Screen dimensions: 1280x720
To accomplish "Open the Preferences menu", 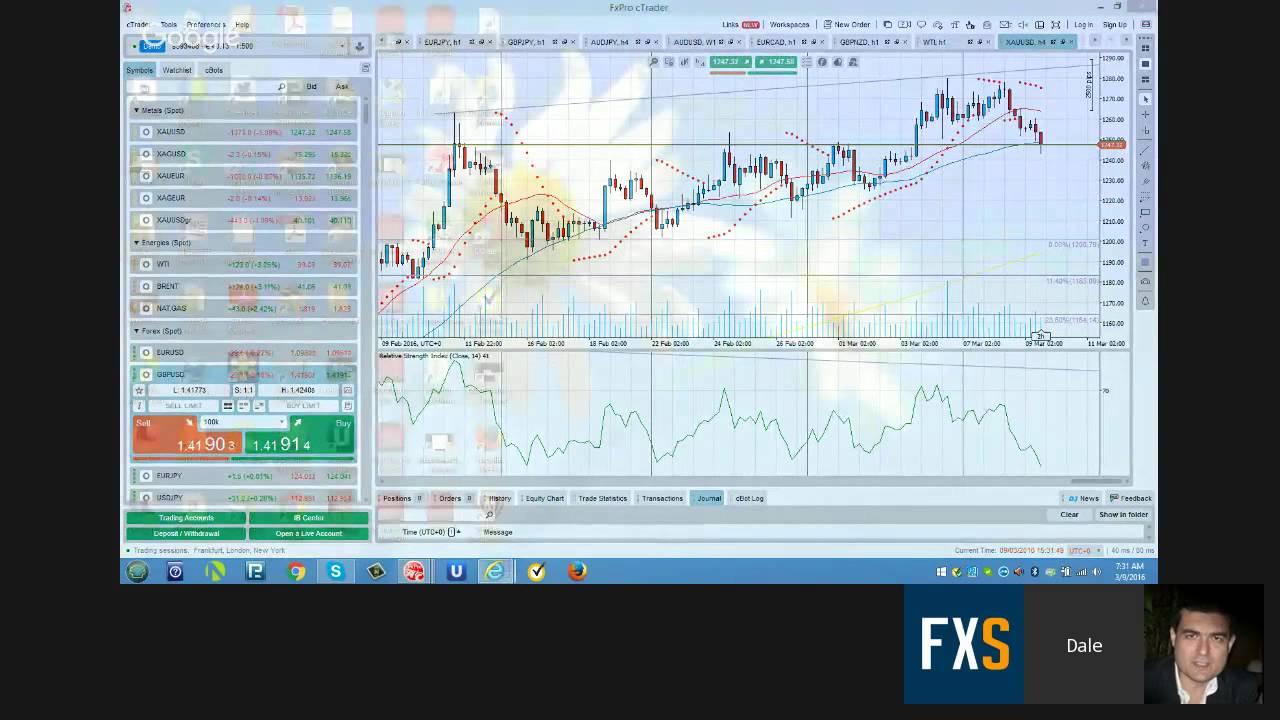I will (x=205, y=25).
